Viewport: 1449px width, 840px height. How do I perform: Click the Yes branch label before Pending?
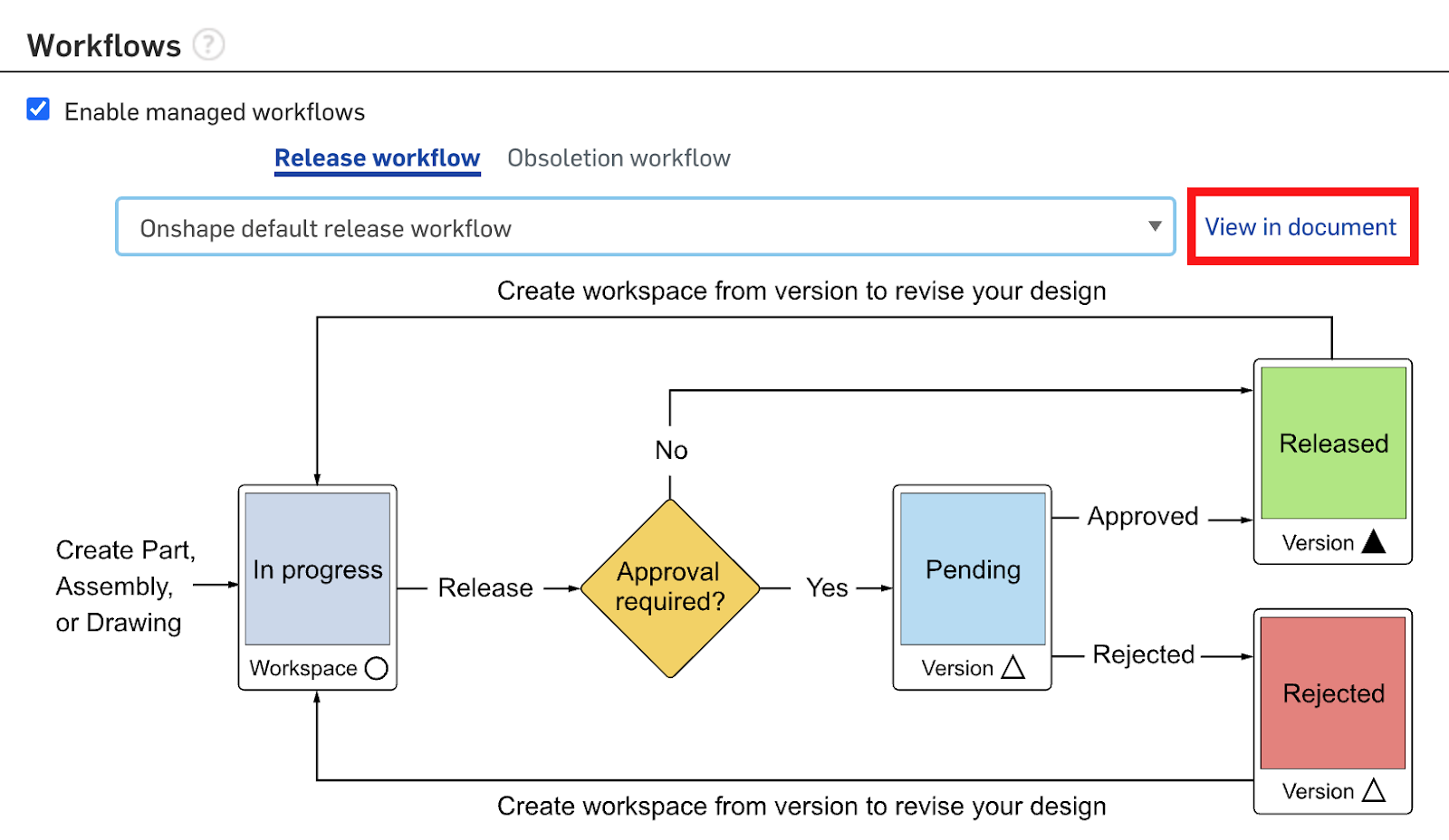[x=827, y=588]
